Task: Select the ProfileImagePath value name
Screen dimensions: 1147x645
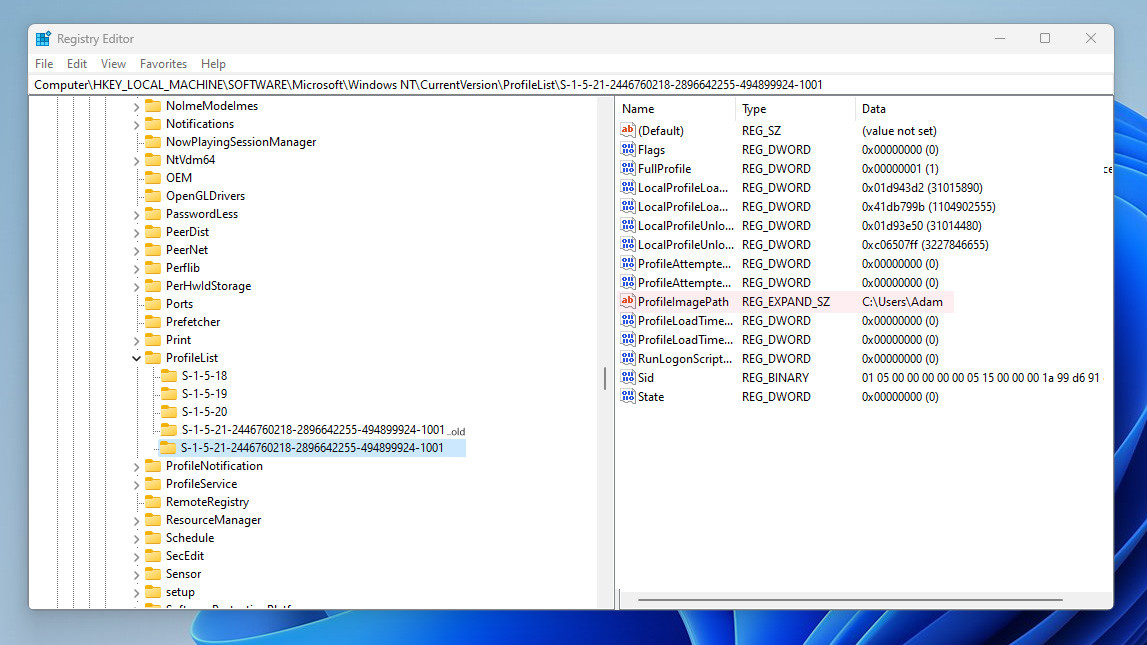Action: (683, 301)
